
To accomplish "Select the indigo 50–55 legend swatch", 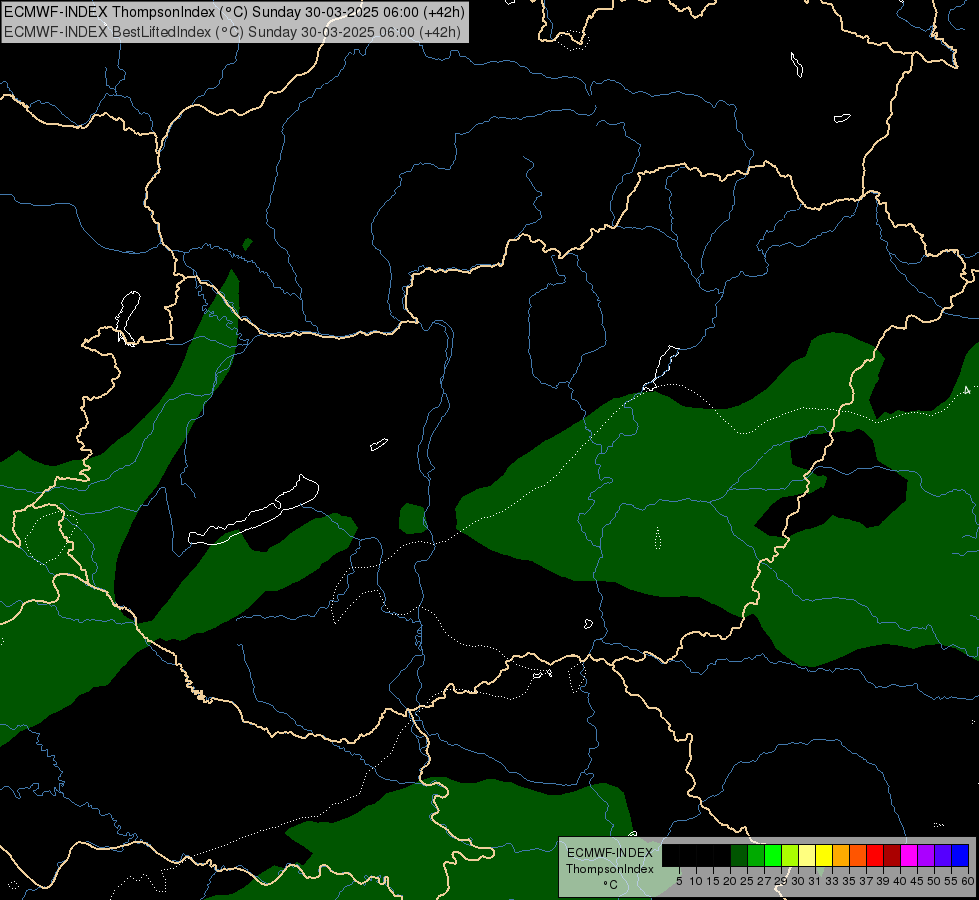I will [x=943, y=855].
